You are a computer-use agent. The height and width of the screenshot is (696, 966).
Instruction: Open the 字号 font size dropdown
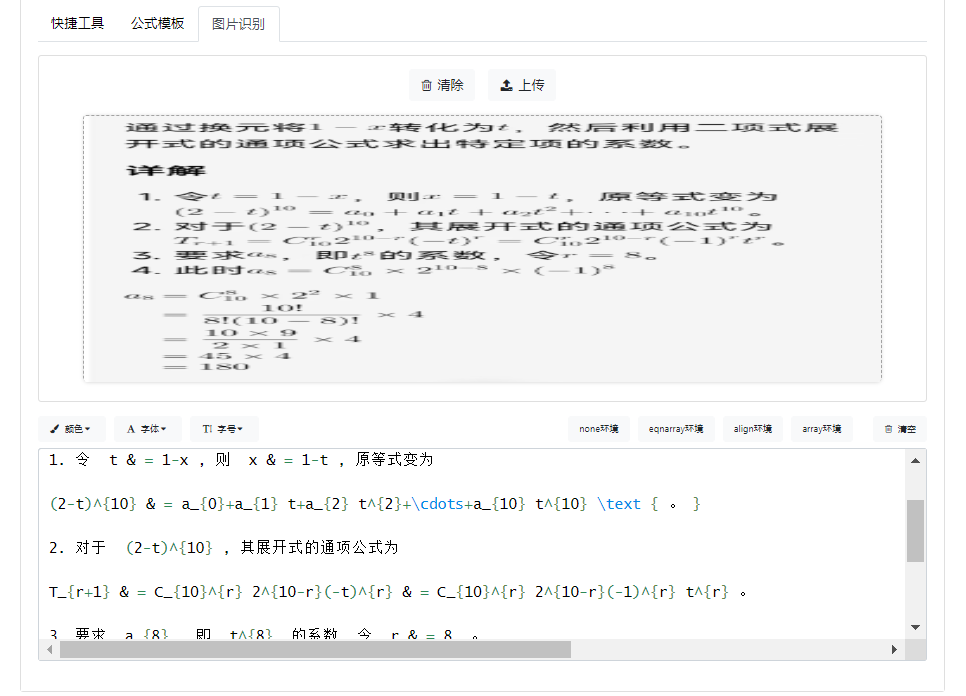224,428
